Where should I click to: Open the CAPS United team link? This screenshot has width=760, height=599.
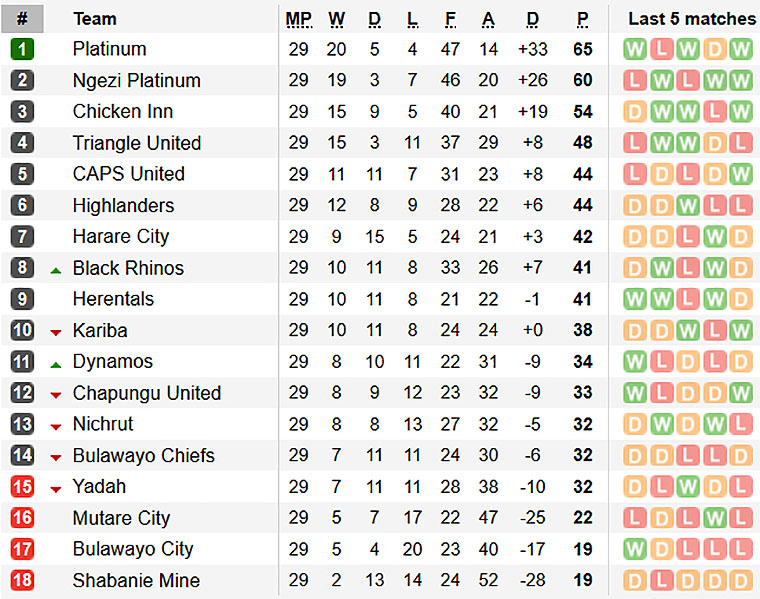[128, 174]
